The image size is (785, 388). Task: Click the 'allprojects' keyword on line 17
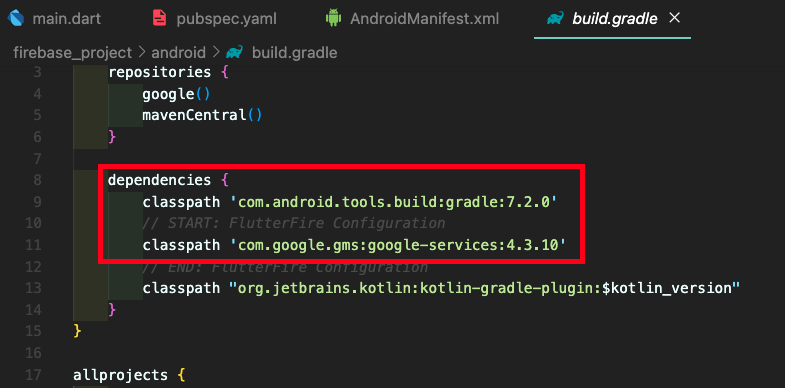click(x=120, y=374)
